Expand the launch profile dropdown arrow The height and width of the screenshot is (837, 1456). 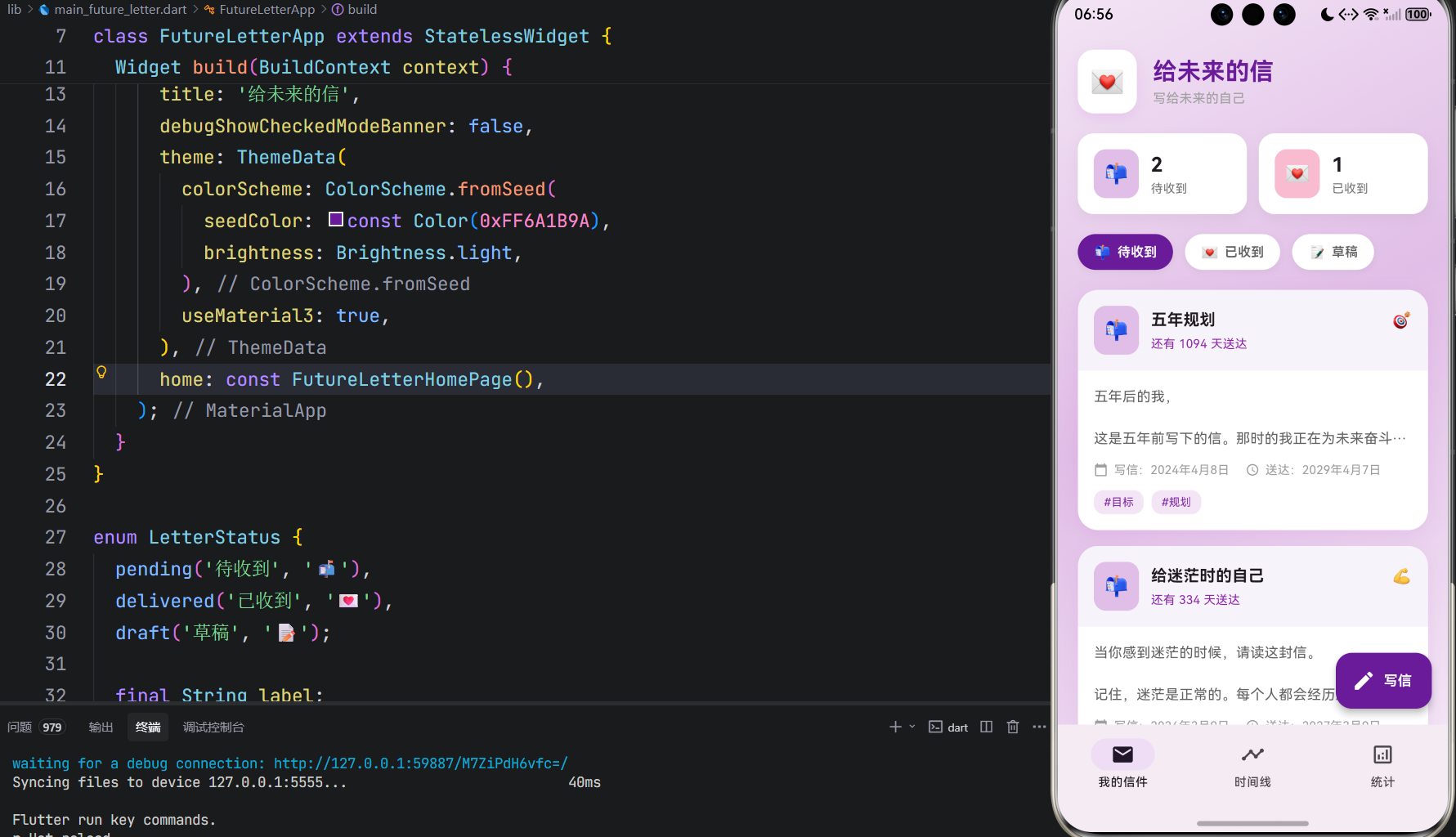click(x=912, y=727)
